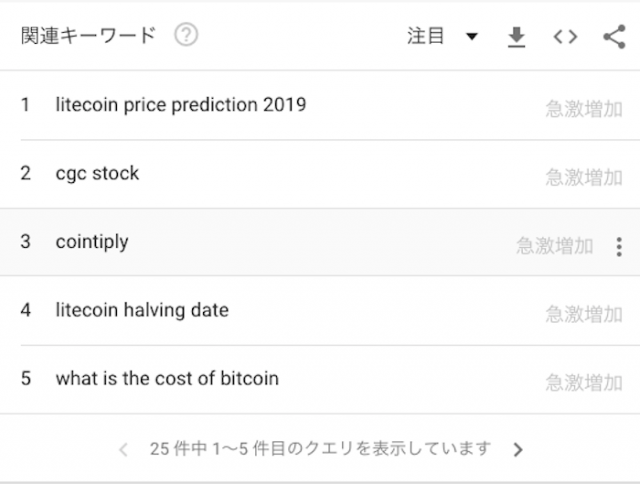Image resolution: width=640 pixels, height=484 pixels.
Task: Download the related keywords as CSV
Action: tap(516, 37)
